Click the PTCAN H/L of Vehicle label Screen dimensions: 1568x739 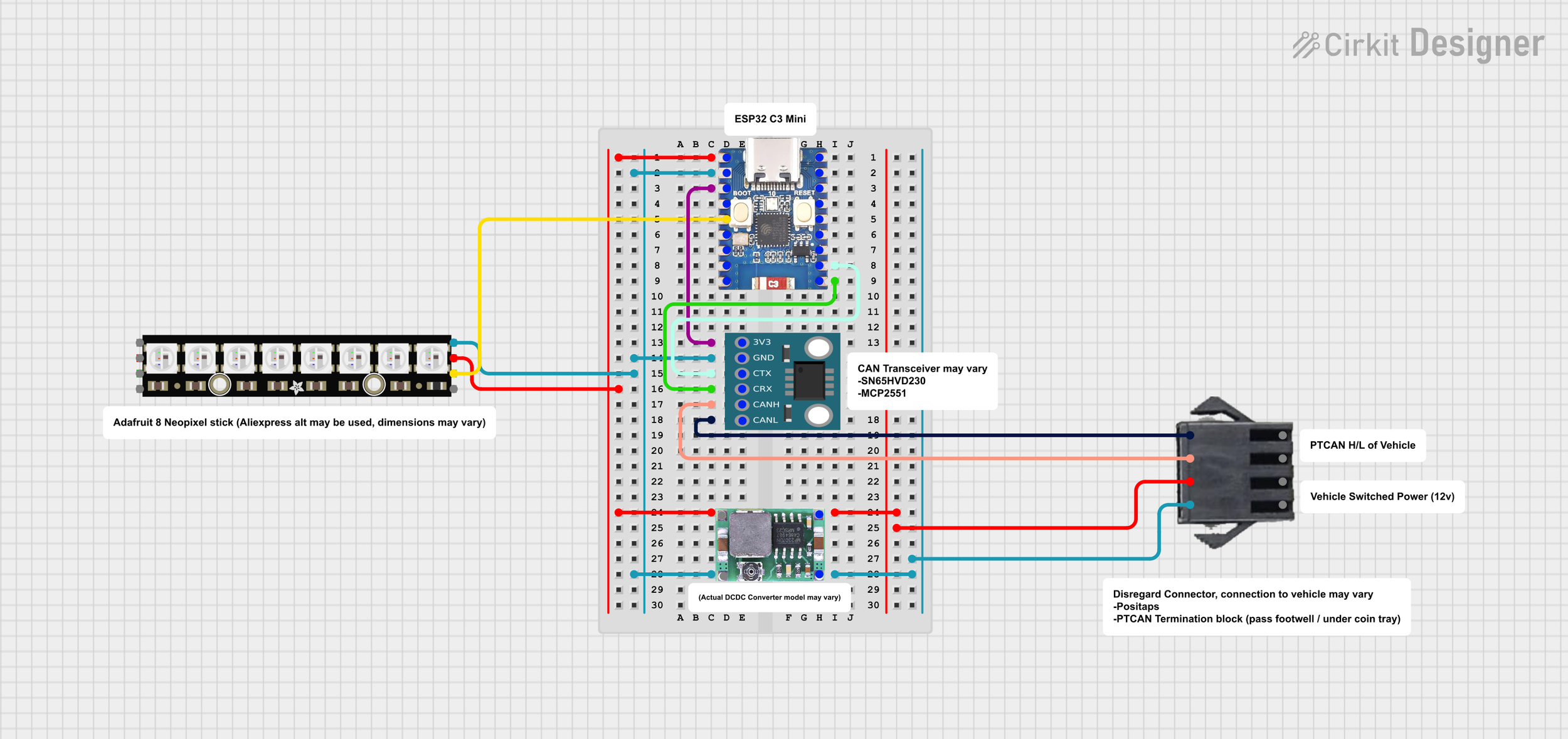1362,446
